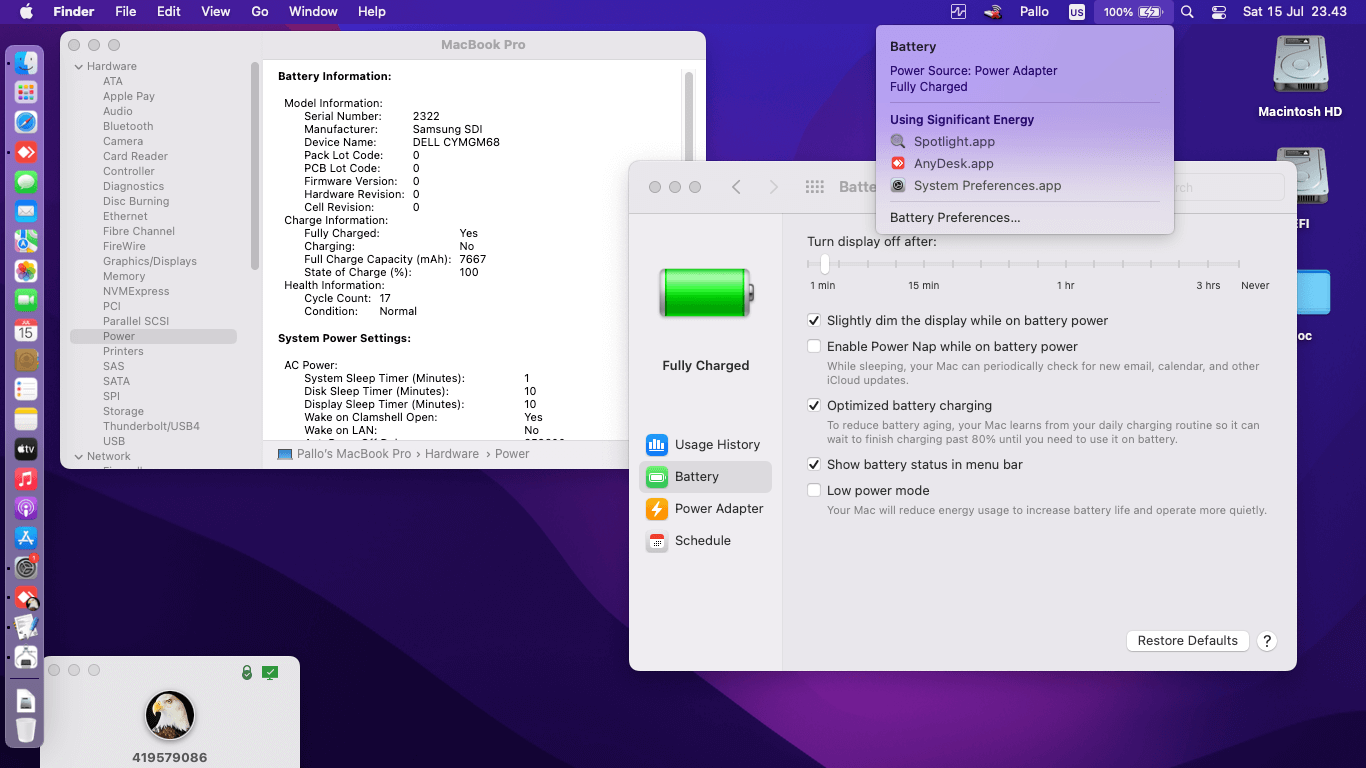
Task: Open the Notes app in the Dock
Action: click(x=26, y=419)
